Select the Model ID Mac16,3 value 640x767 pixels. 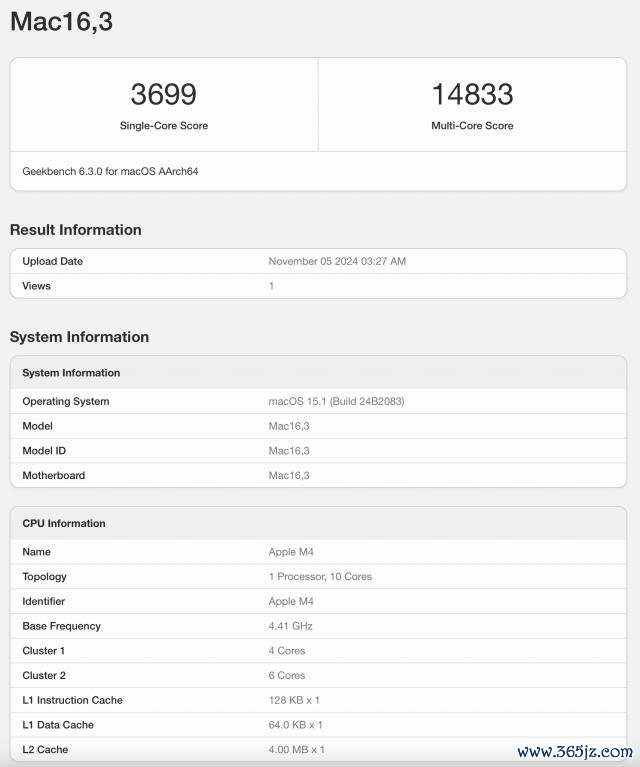point(289,451)
